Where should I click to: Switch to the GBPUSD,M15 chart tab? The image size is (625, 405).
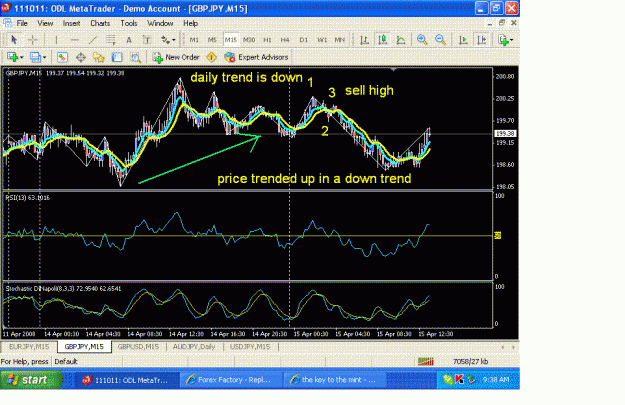pyautogui.click(x=138, y=347)
